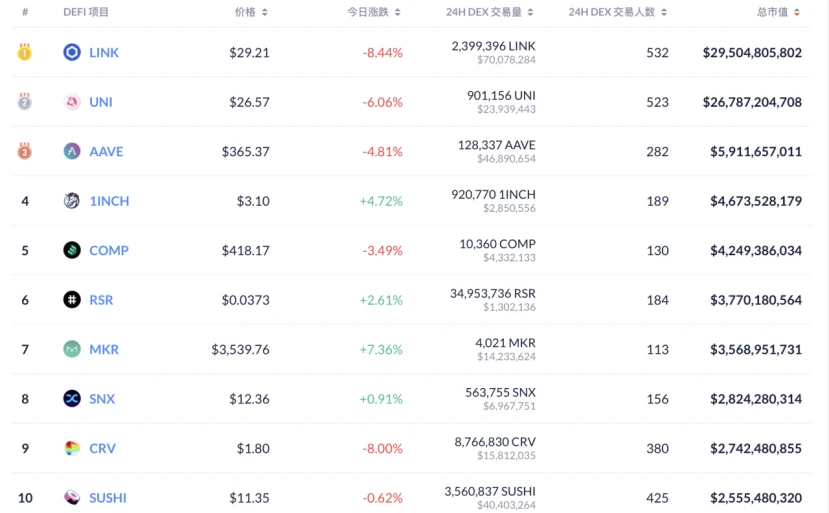Select LINK price $29.21

pos(249,52)
